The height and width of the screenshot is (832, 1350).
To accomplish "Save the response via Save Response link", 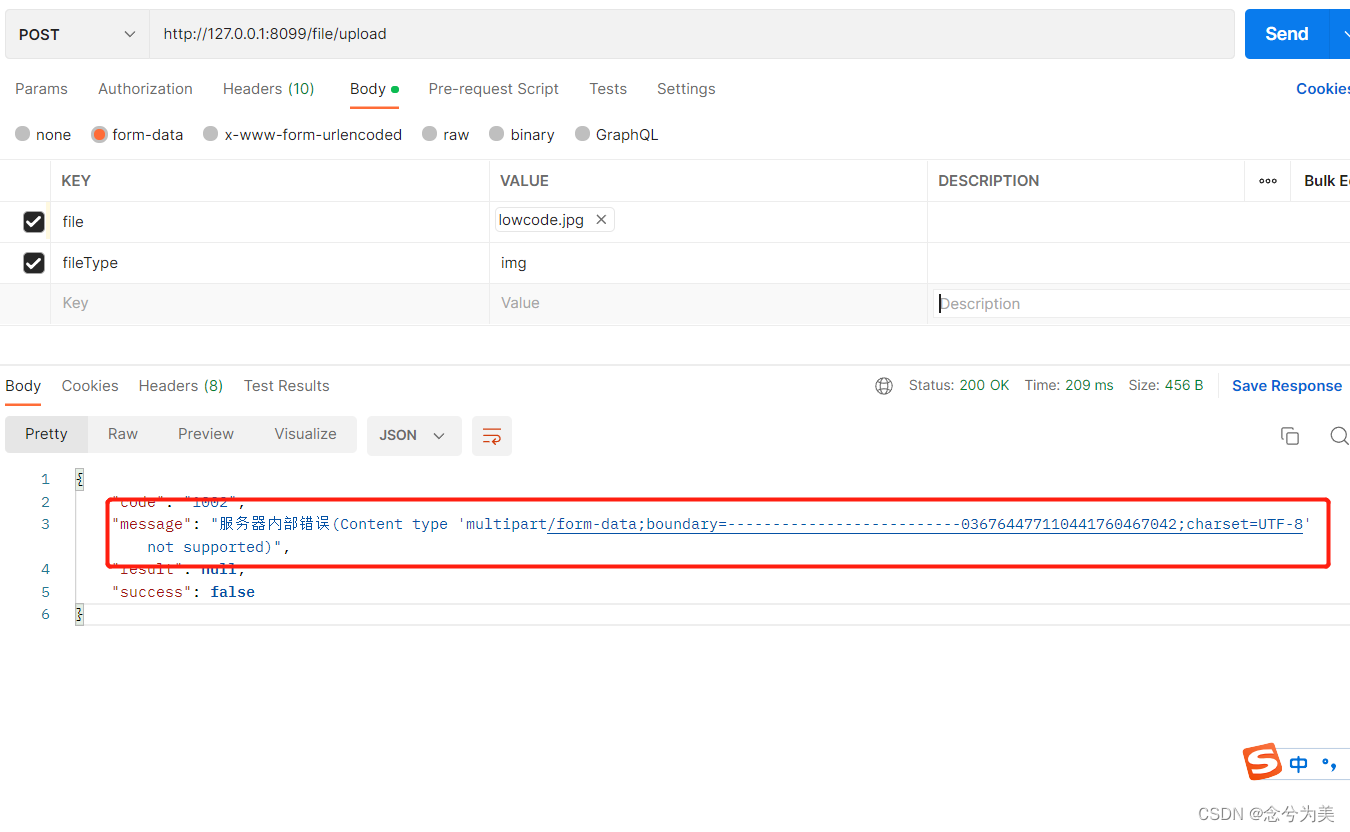I will (1287, 385).
